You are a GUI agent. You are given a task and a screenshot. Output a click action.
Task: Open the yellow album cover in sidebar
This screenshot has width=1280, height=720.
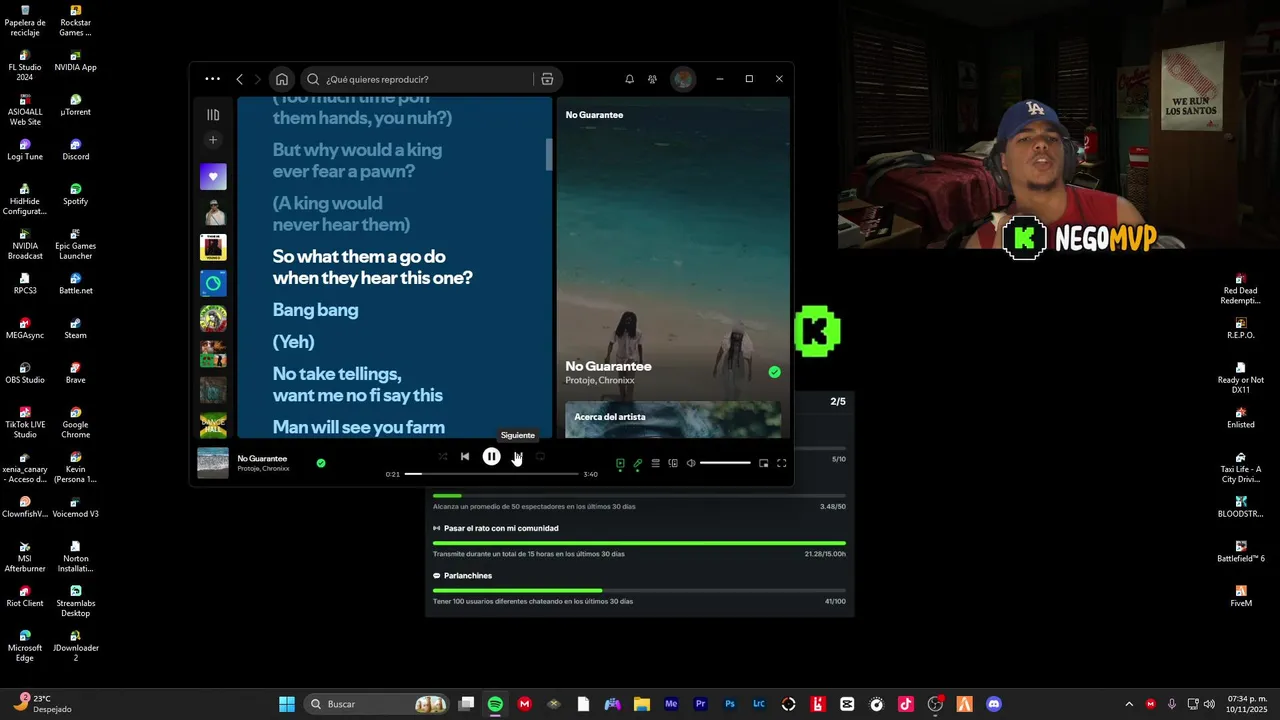click(x=213, y=247)
